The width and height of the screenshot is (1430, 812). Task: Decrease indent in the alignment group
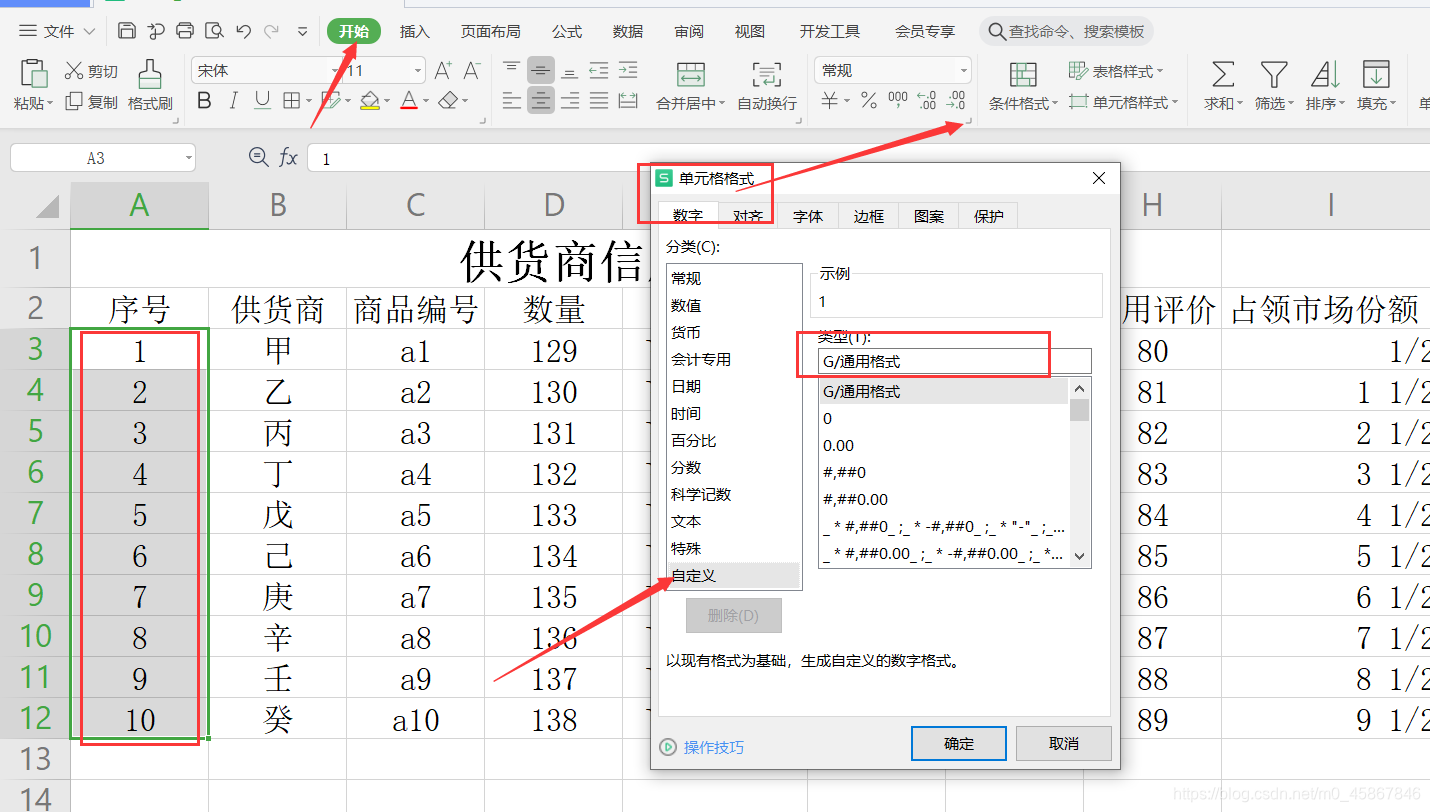coord(599,70)
